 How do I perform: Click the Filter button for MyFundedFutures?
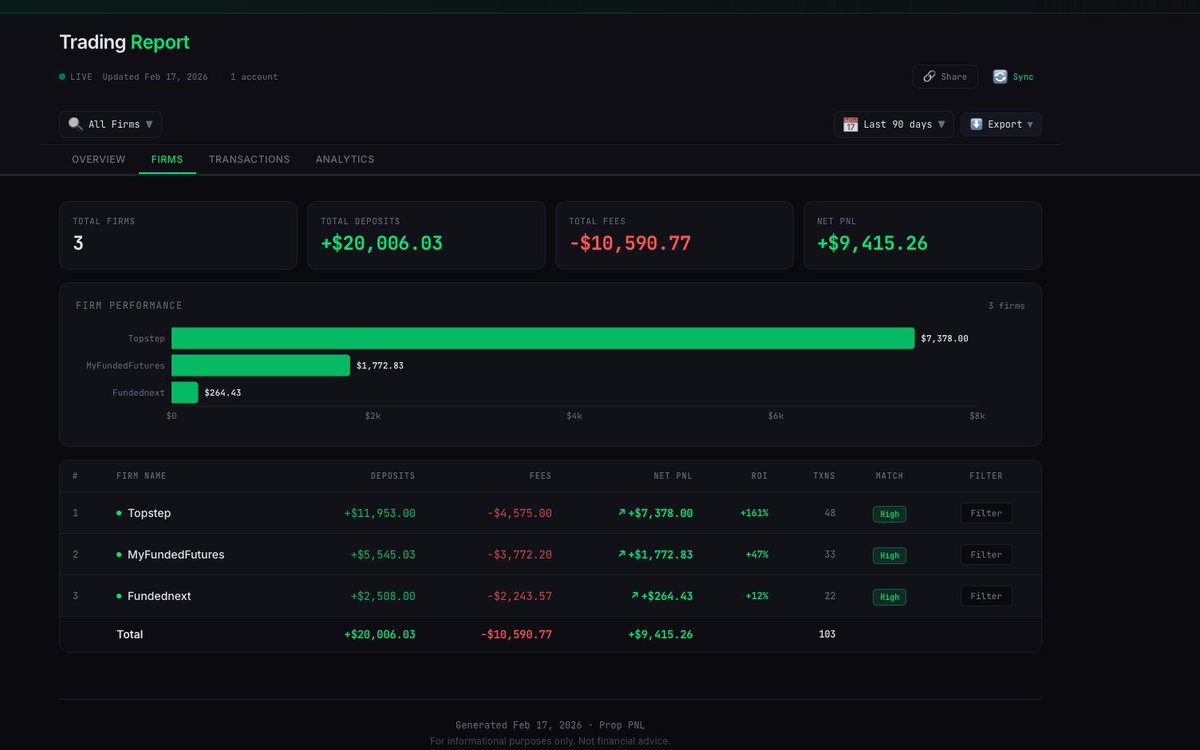986,554
